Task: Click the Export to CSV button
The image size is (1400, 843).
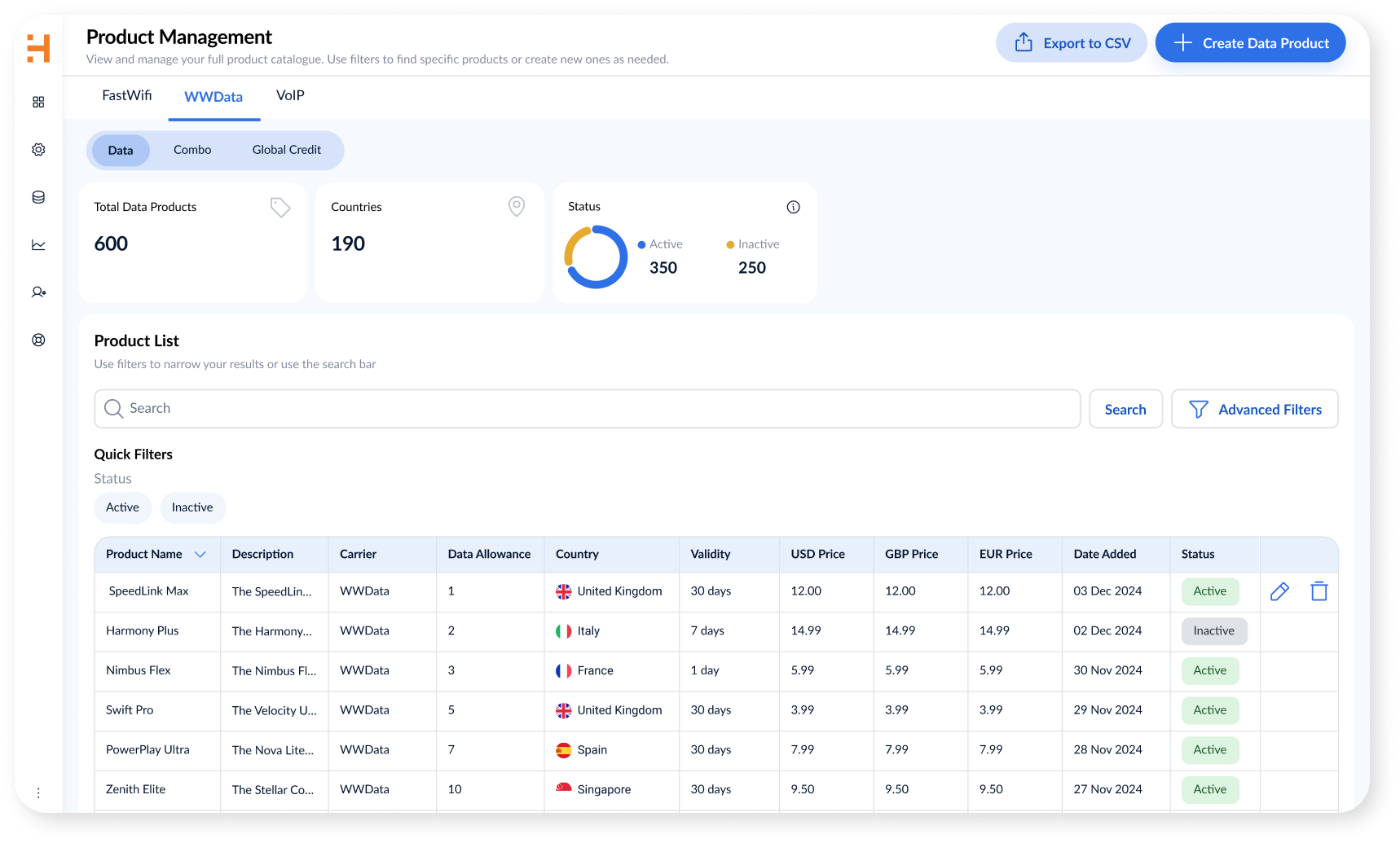Action: click(x=1071, y=43)
